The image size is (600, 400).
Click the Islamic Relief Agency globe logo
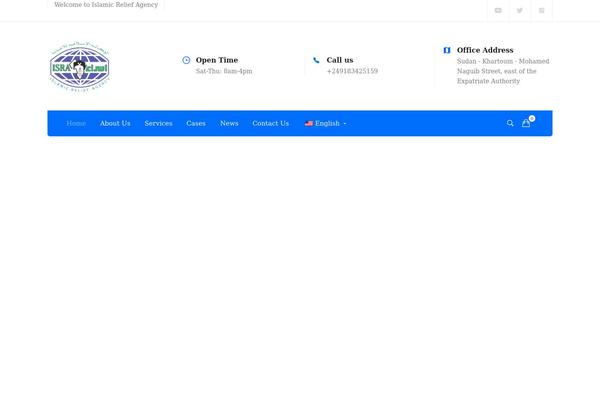pyautogui.click(x=80, y=67)
